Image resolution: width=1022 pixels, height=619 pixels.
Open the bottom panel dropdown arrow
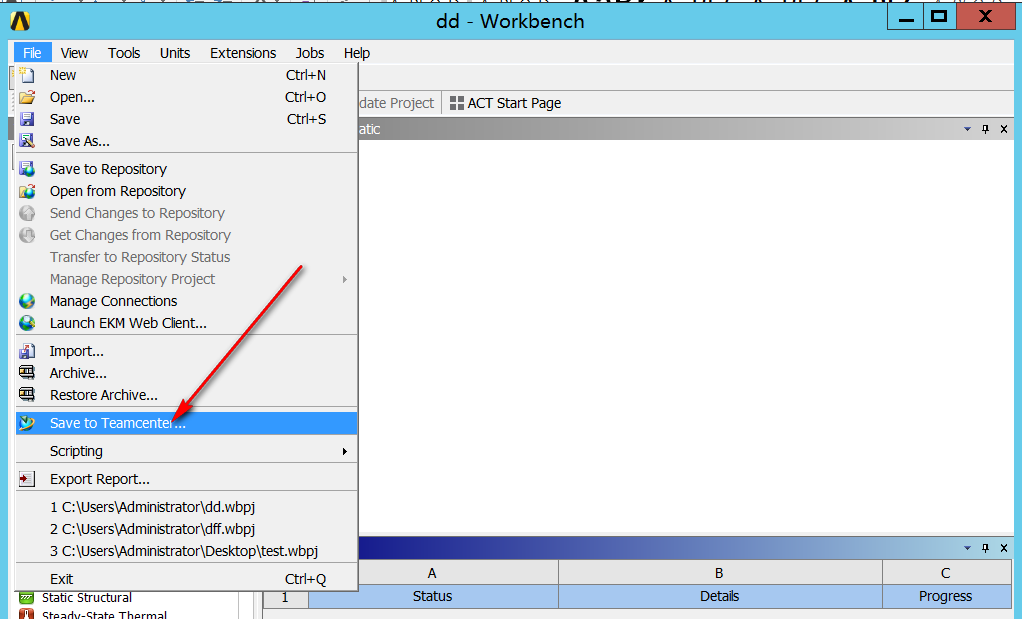[x=966, y=547]
